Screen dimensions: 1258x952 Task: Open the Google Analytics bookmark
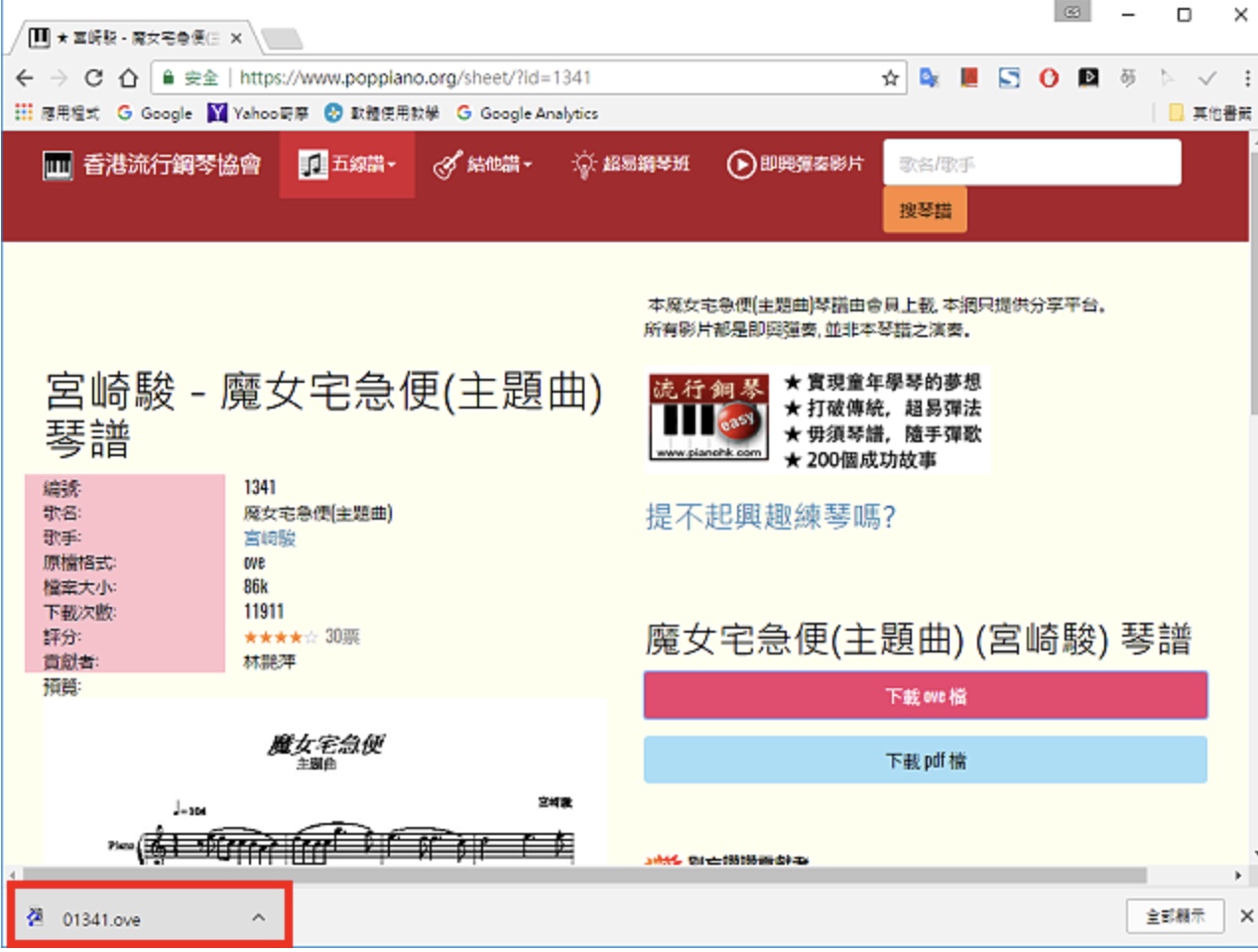click(x=527, y=113)
